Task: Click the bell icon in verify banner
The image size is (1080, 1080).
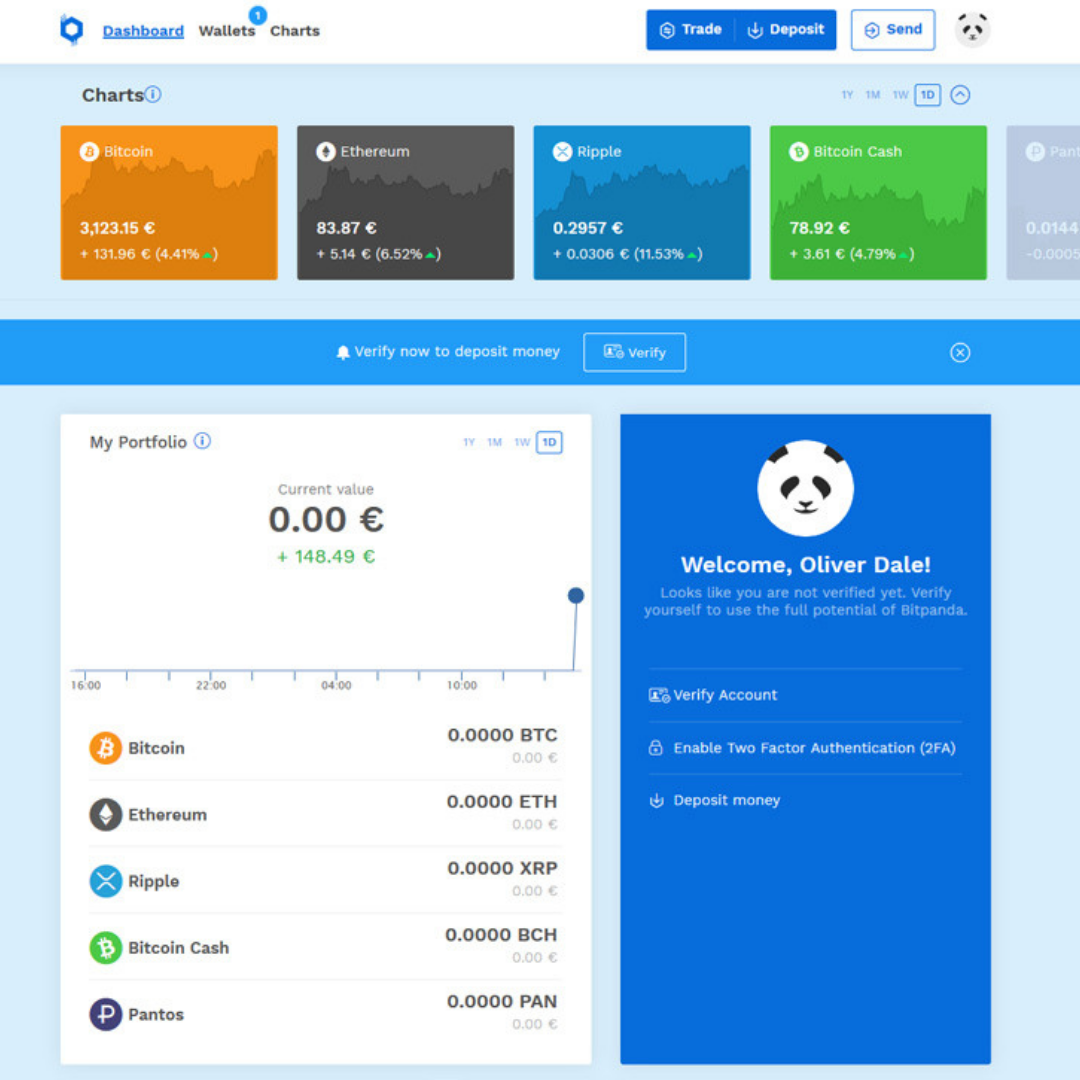Action: point(343,353)
